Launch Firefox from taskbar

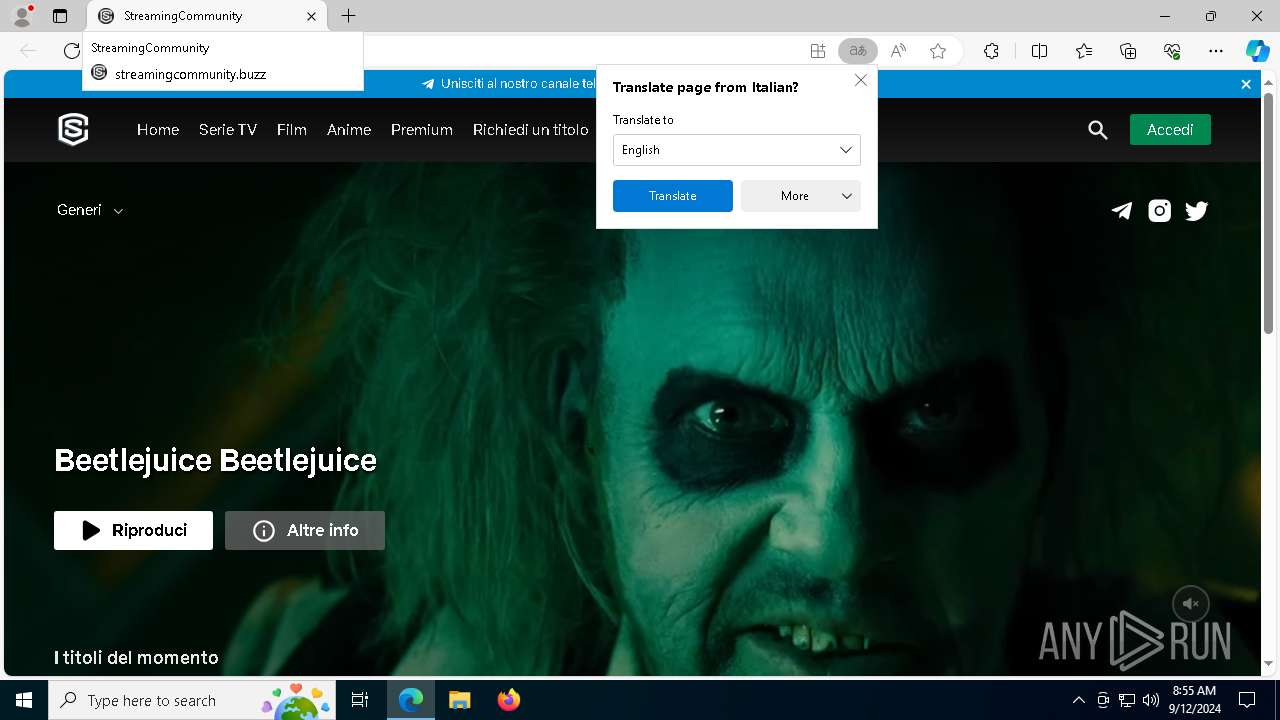[x=509, y=700]
